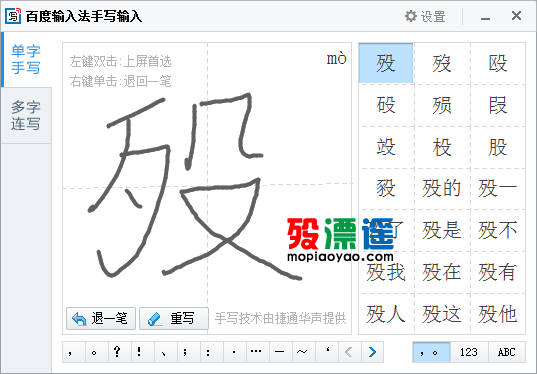This screenshot has width=537, height=374.
Task: Insert the dash — symbol
Action: (280, 352)
